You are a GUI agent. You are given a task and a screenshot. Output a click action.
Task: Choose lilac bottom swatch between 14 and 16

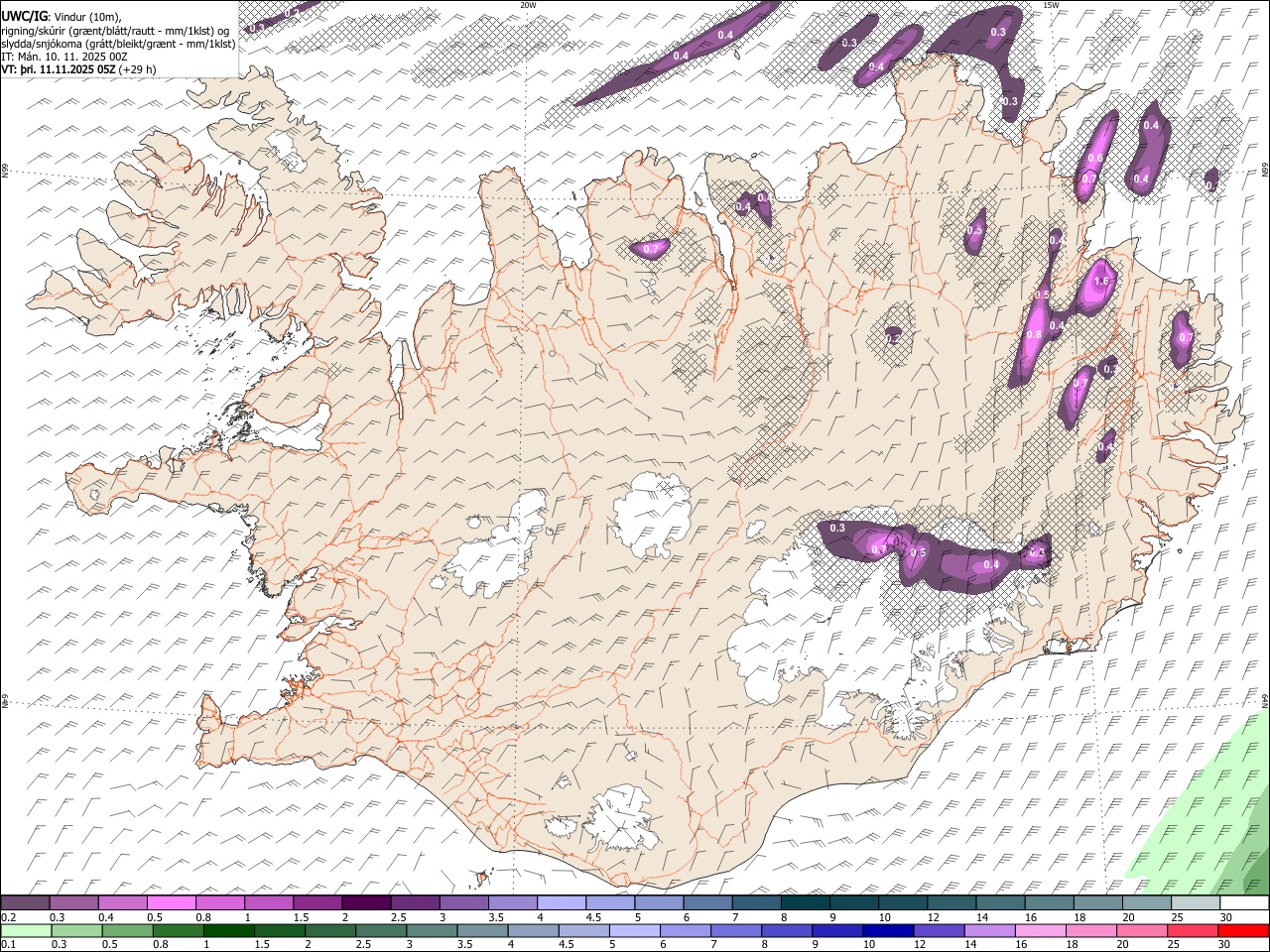[x=988, y=930]
